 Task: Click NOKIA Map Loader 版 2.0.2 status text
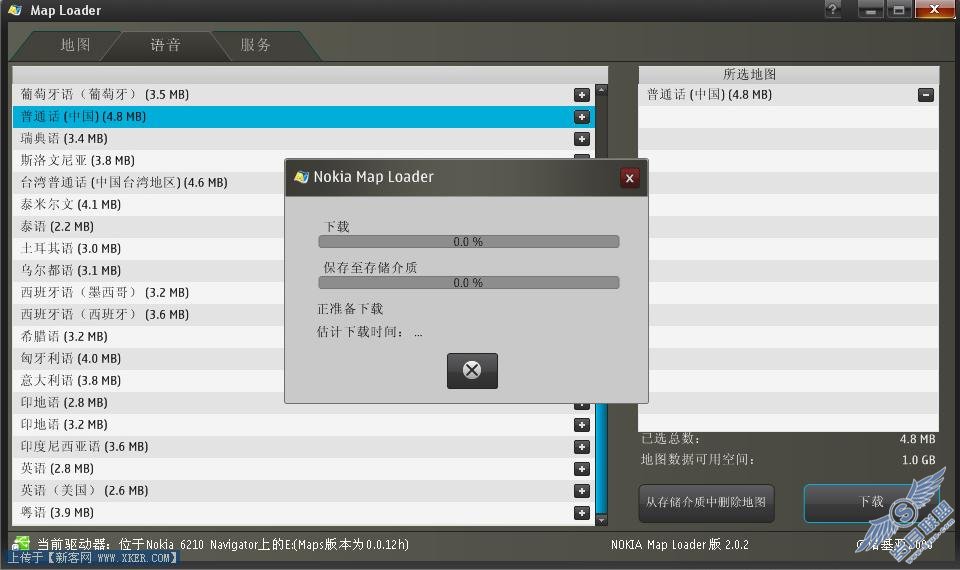(x=680, y=544)
